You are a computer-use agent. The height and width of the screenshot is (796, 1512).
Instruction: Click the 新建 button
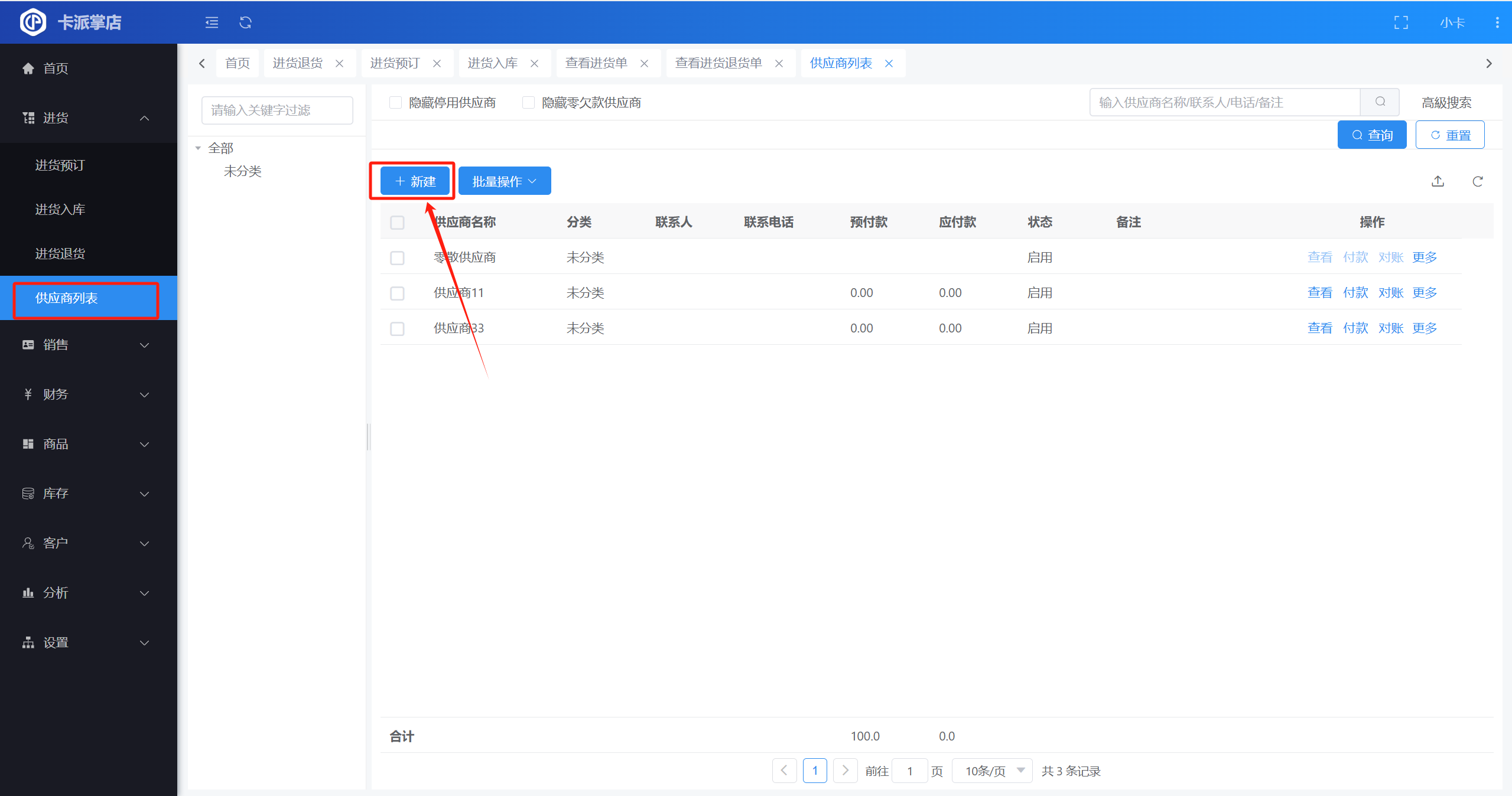point(415,181)
